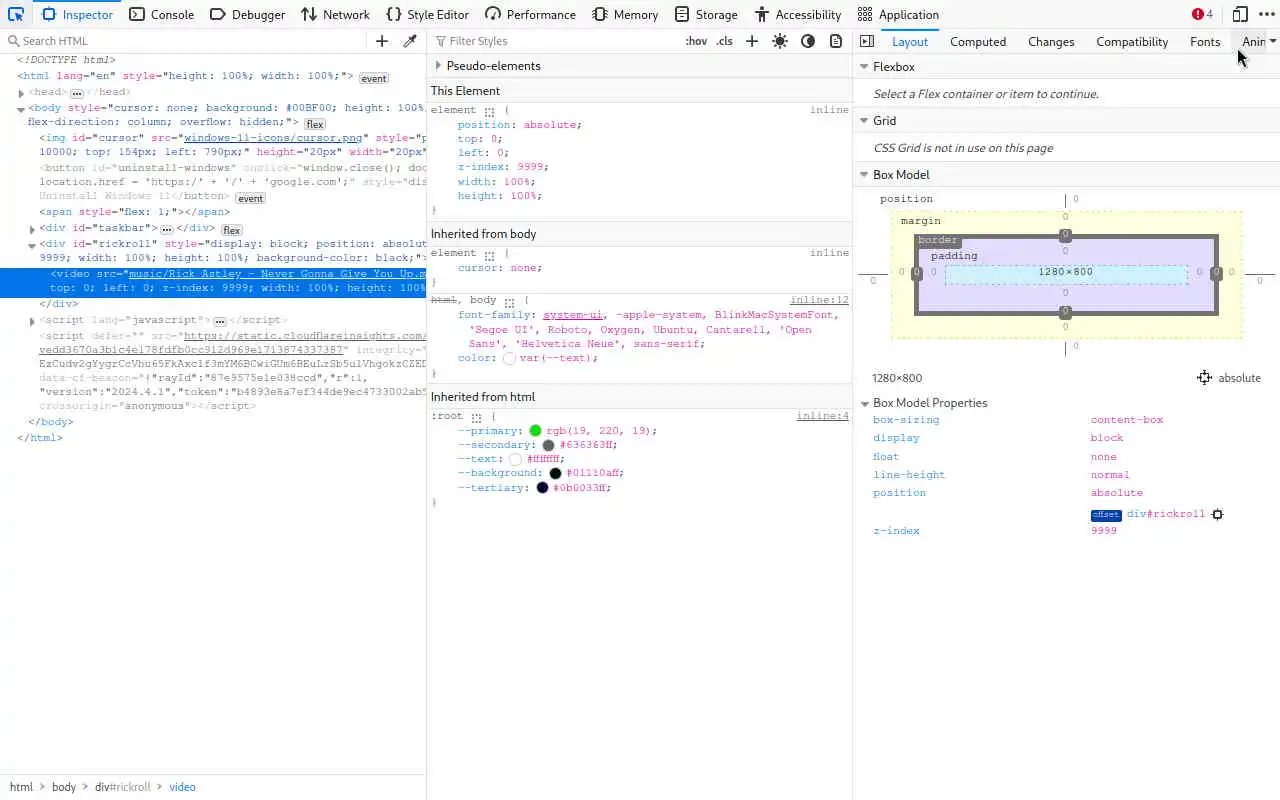This screenshot has width=1280, height=800.
Task: Open the Inspector panel
Action: [78, 14]
